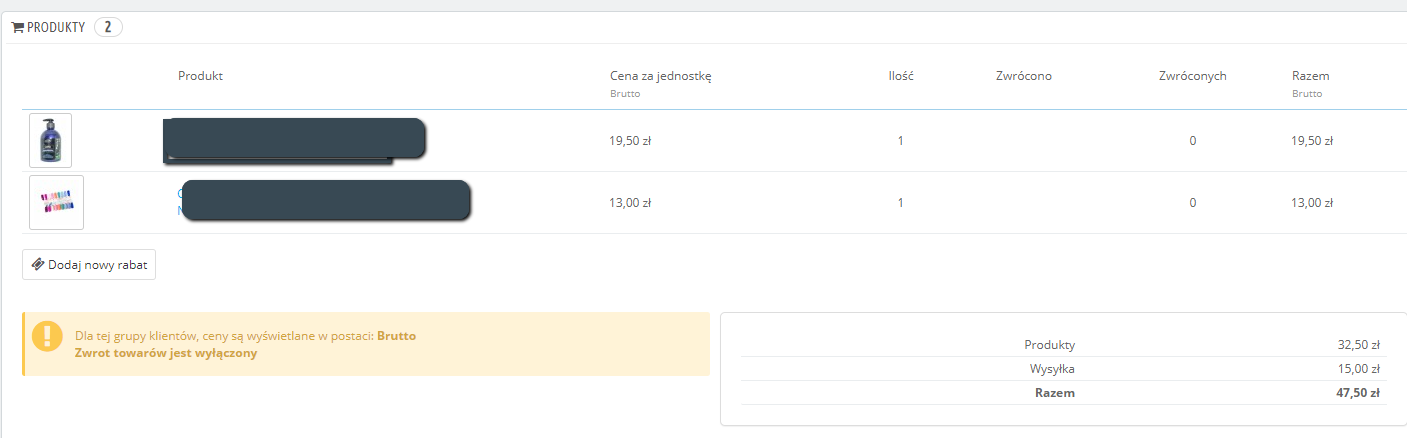The height and width of the screenshot is (438, 1407).
Task: Click the Produkty subtotal 32,50 zł
Action: pos(1360,345)
